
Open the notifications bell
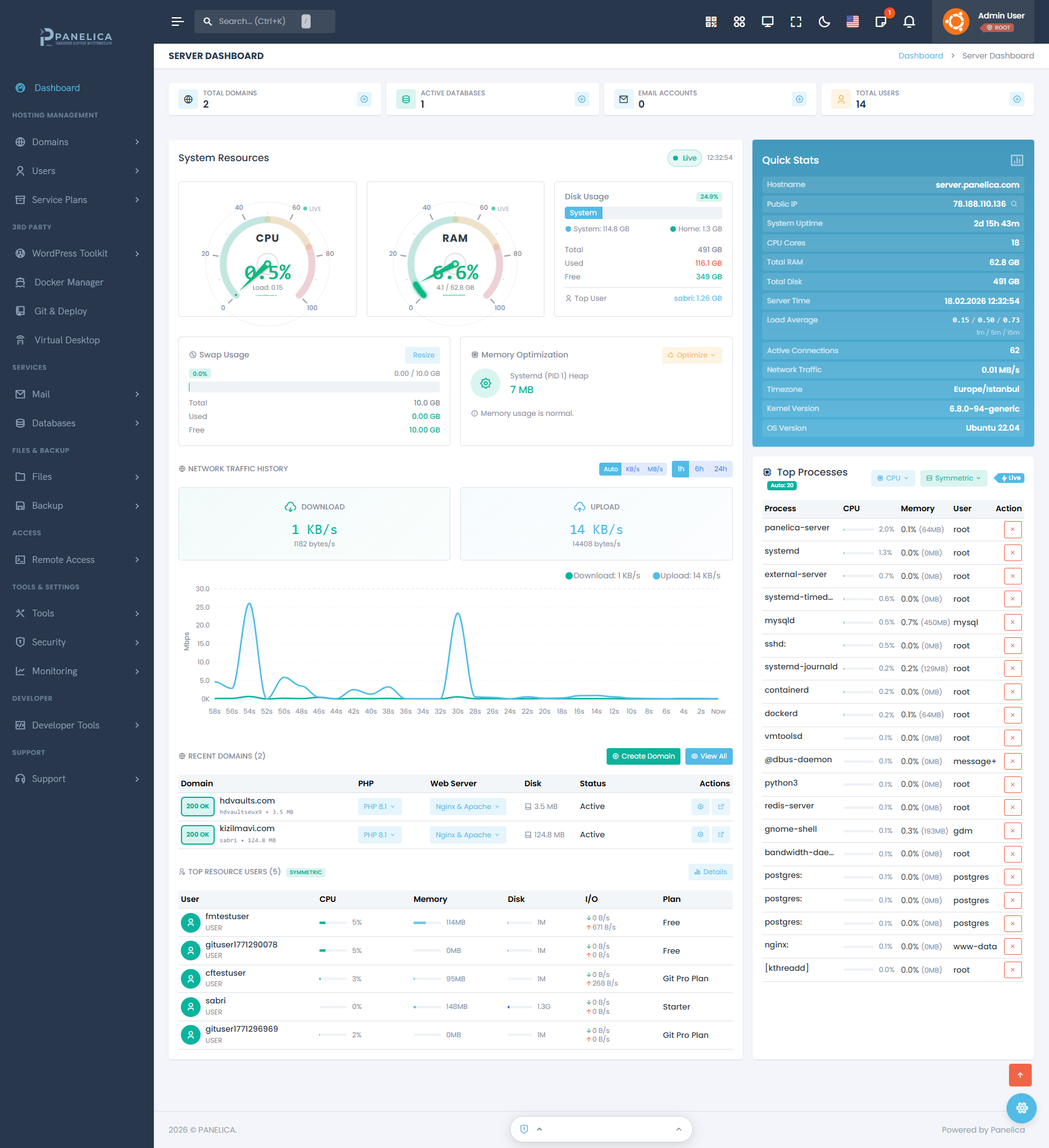pos(909,22)
